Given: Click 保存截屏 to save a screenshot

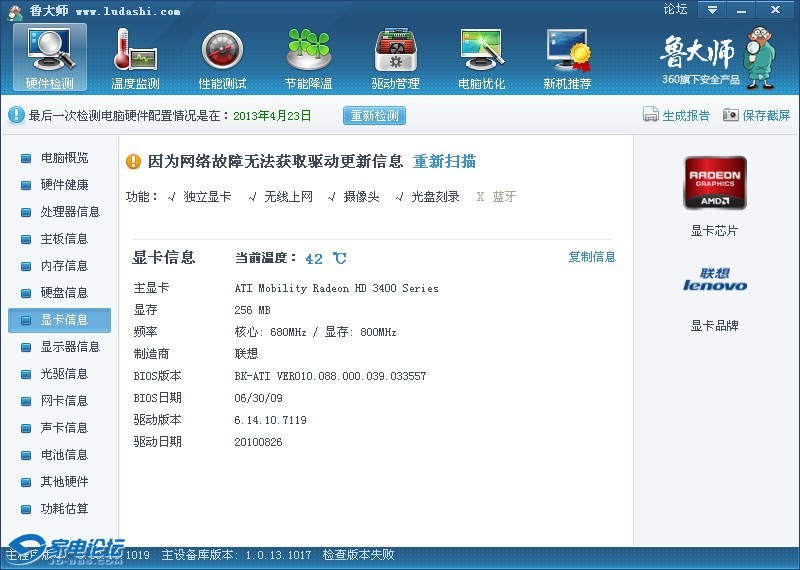Looking at the screenshot, I should coord(757,116).
